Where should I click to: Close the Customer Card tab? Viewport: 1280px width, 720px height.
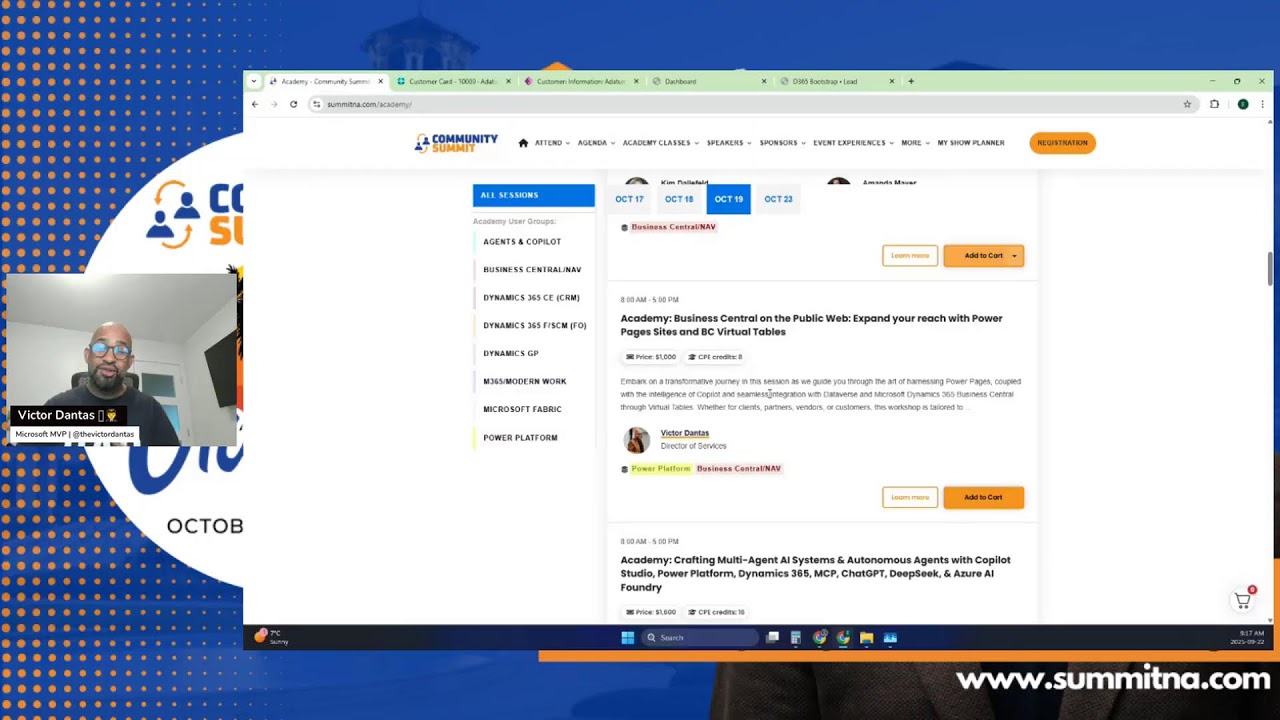[508, 81]
